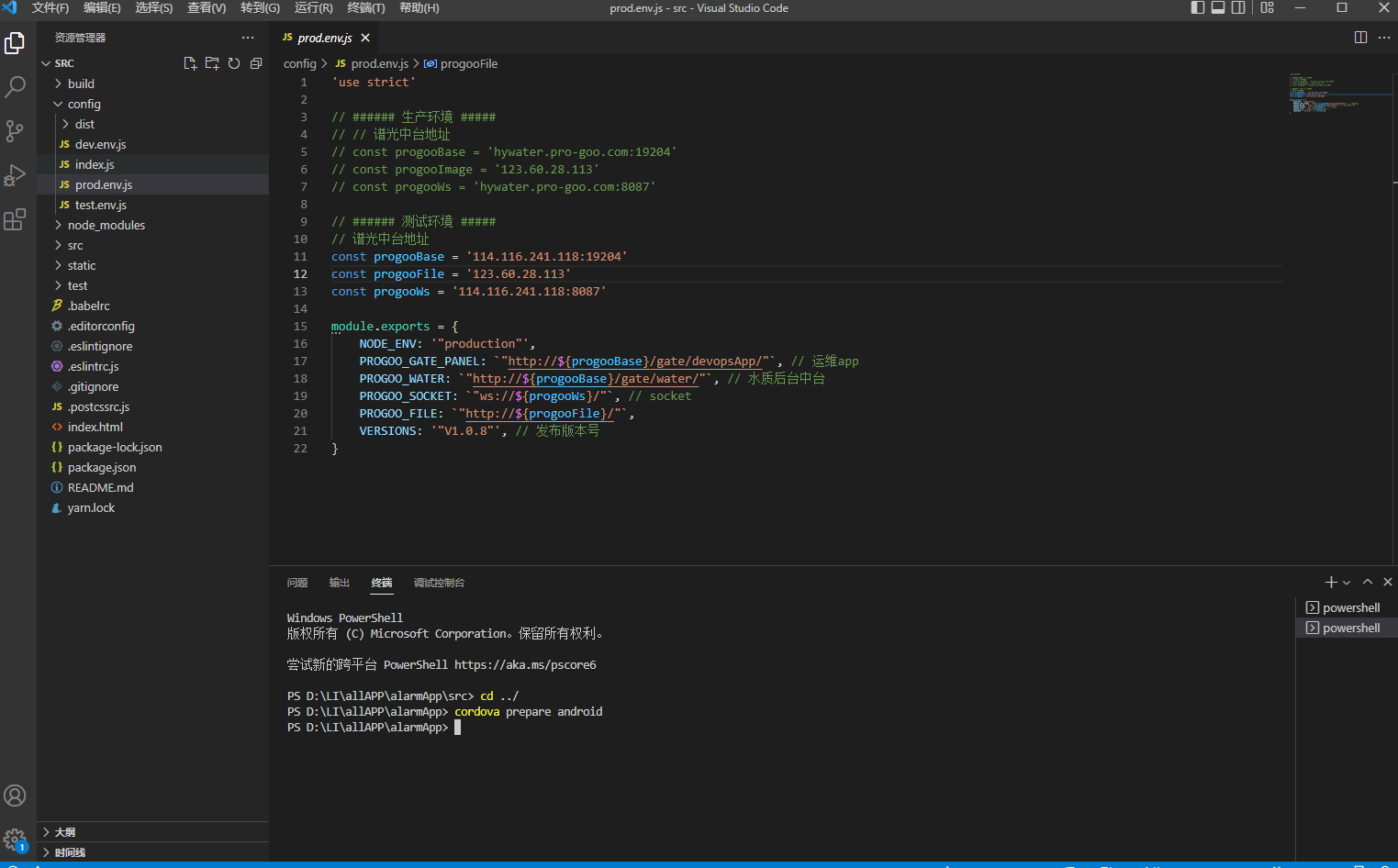Click the progooFile breadcrumb item
This screenshot has width=1398, height=868.
click(x=468, y=63)
